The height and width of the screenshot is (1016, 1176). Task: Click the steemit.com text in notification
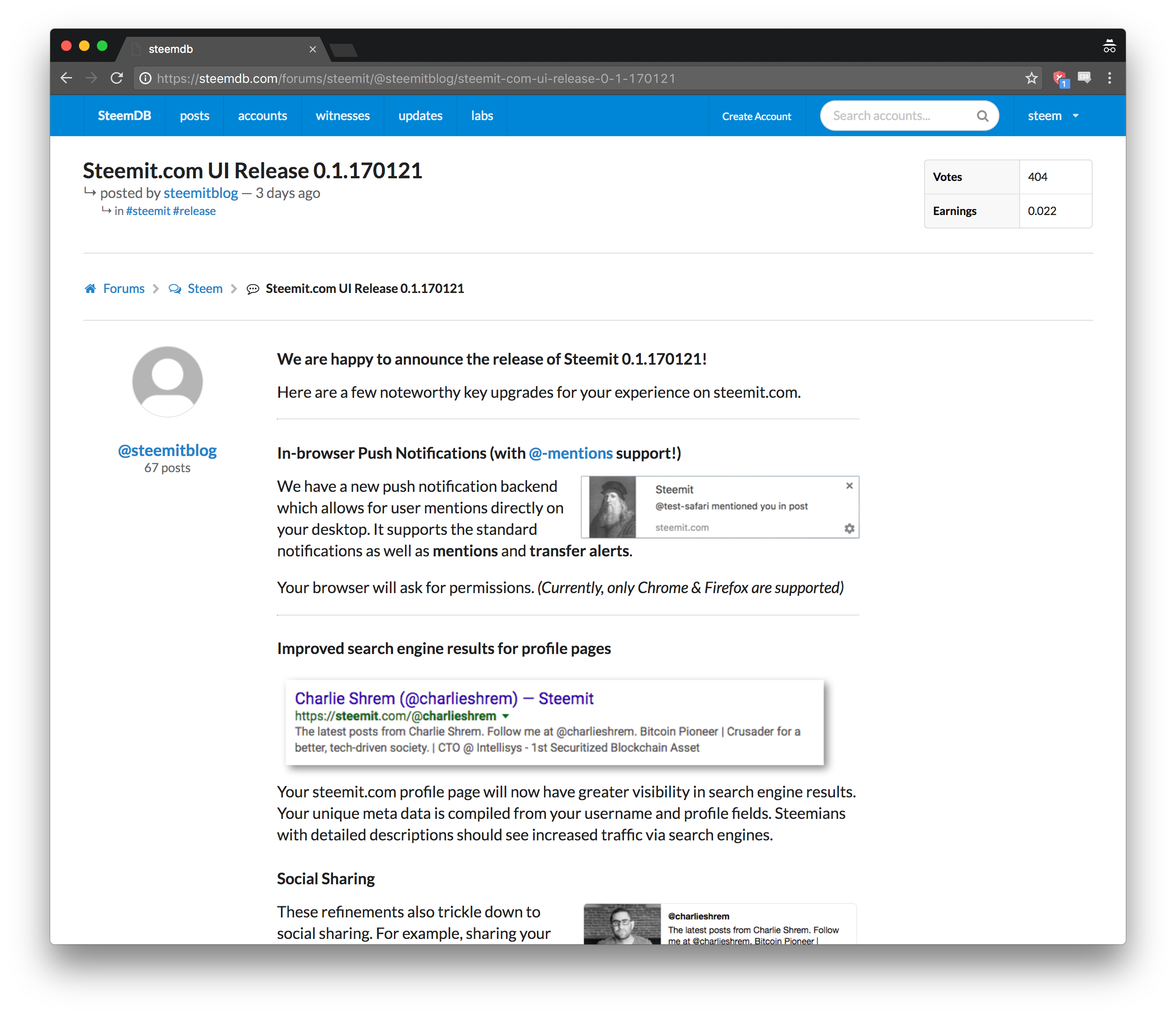click(682, 528)
